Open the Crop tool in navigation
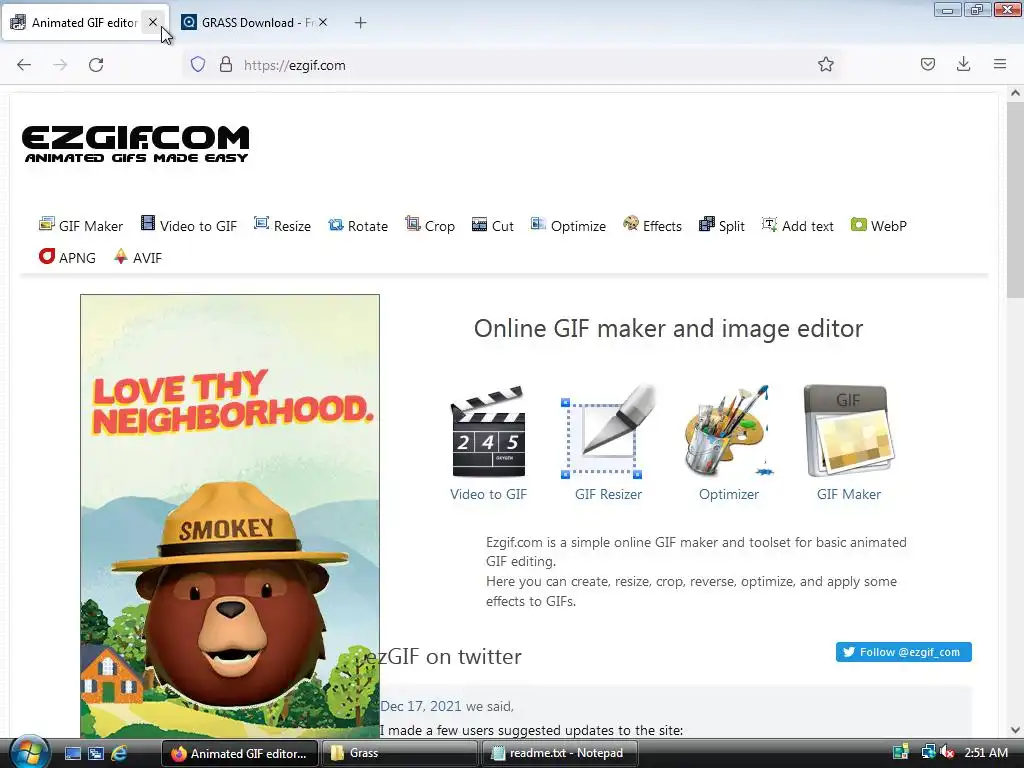1024x768 pixels. (430, 225)
